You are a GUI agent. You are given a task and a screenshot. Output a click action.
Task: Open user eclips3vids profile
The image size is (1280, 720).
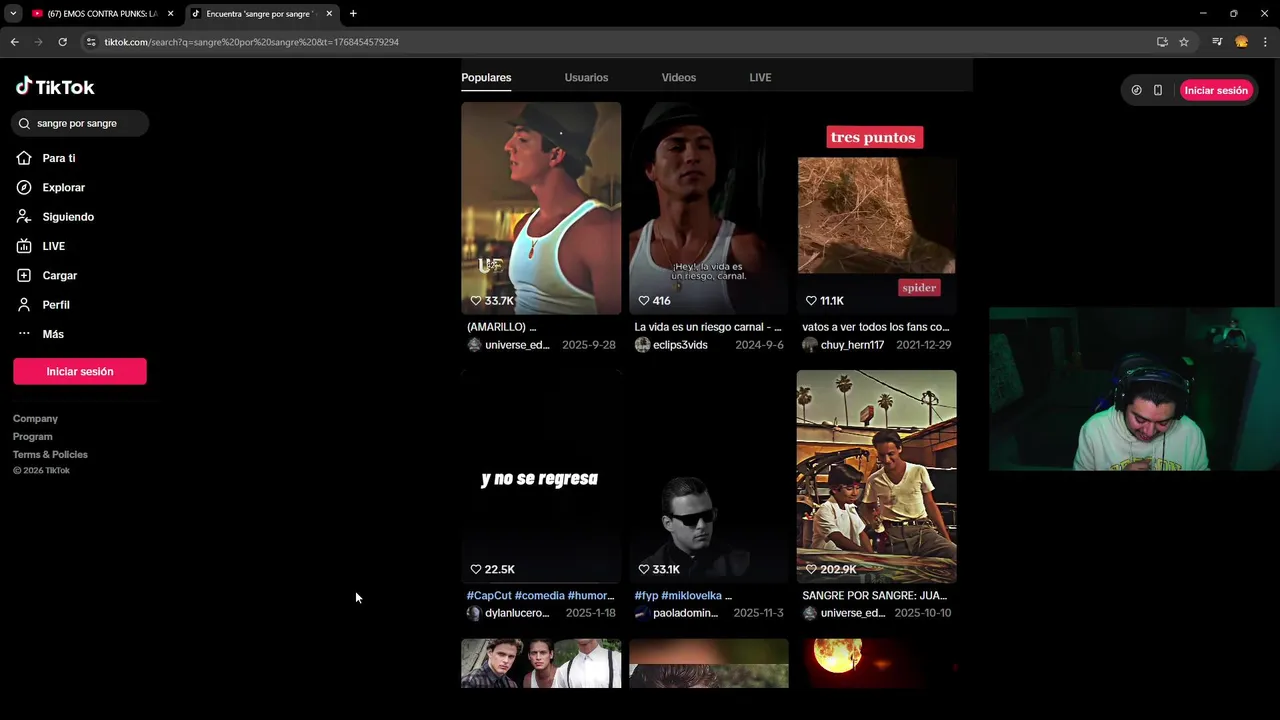680,345
